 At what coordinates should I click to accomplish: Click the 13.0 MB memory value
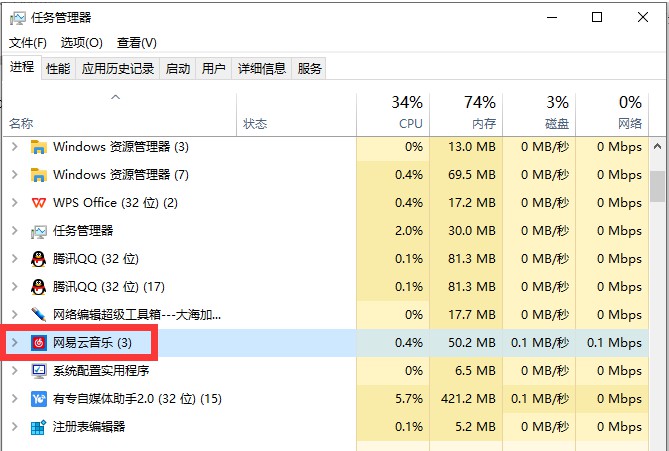click(x=472, y=147)
